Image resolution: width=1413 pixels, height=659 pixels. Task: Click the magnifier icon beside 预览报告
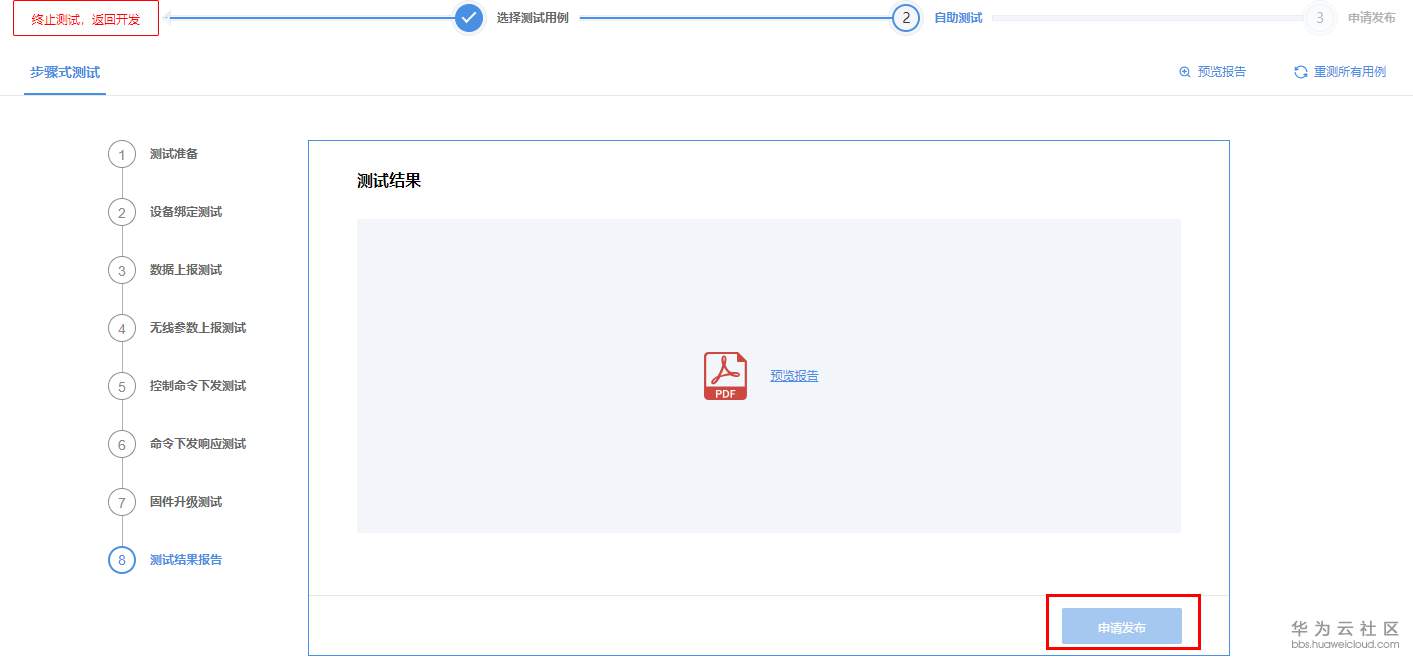click(1185, 72)
